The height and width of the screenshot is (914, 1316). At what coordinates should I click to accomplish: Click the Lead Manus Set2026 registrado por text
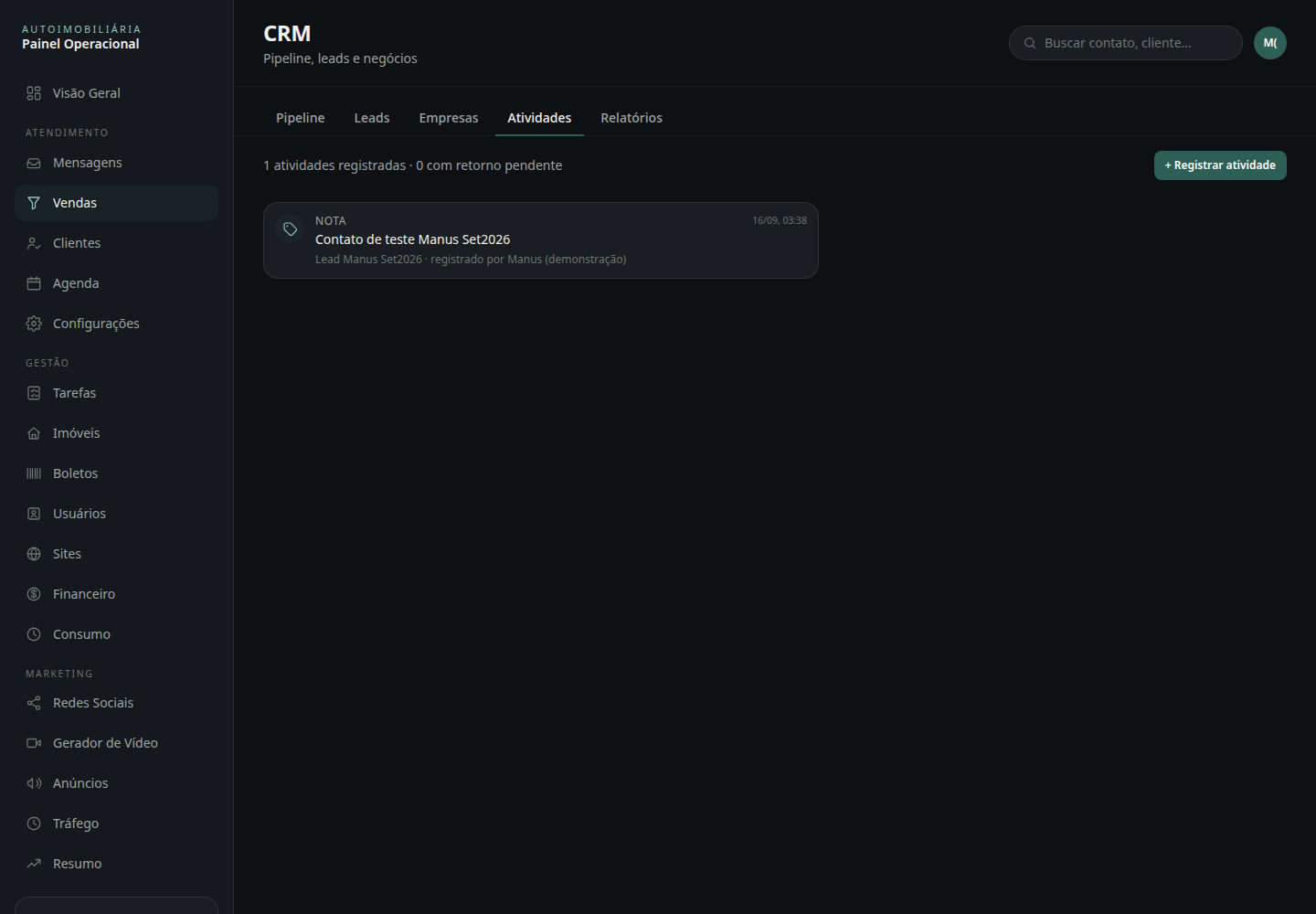[471, 260]
